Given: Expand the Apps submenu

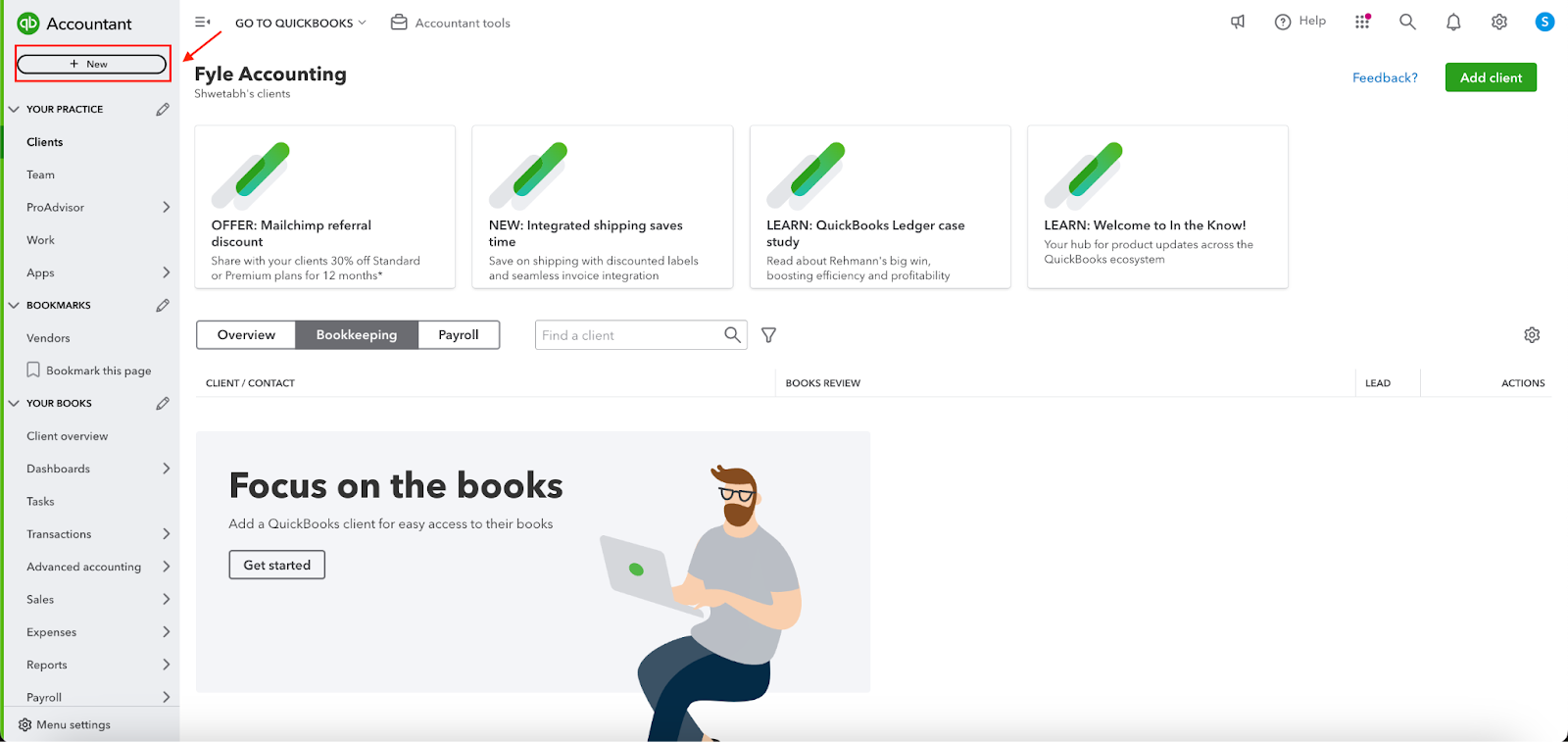Looking at the screenshot, I should click(166, 272).
